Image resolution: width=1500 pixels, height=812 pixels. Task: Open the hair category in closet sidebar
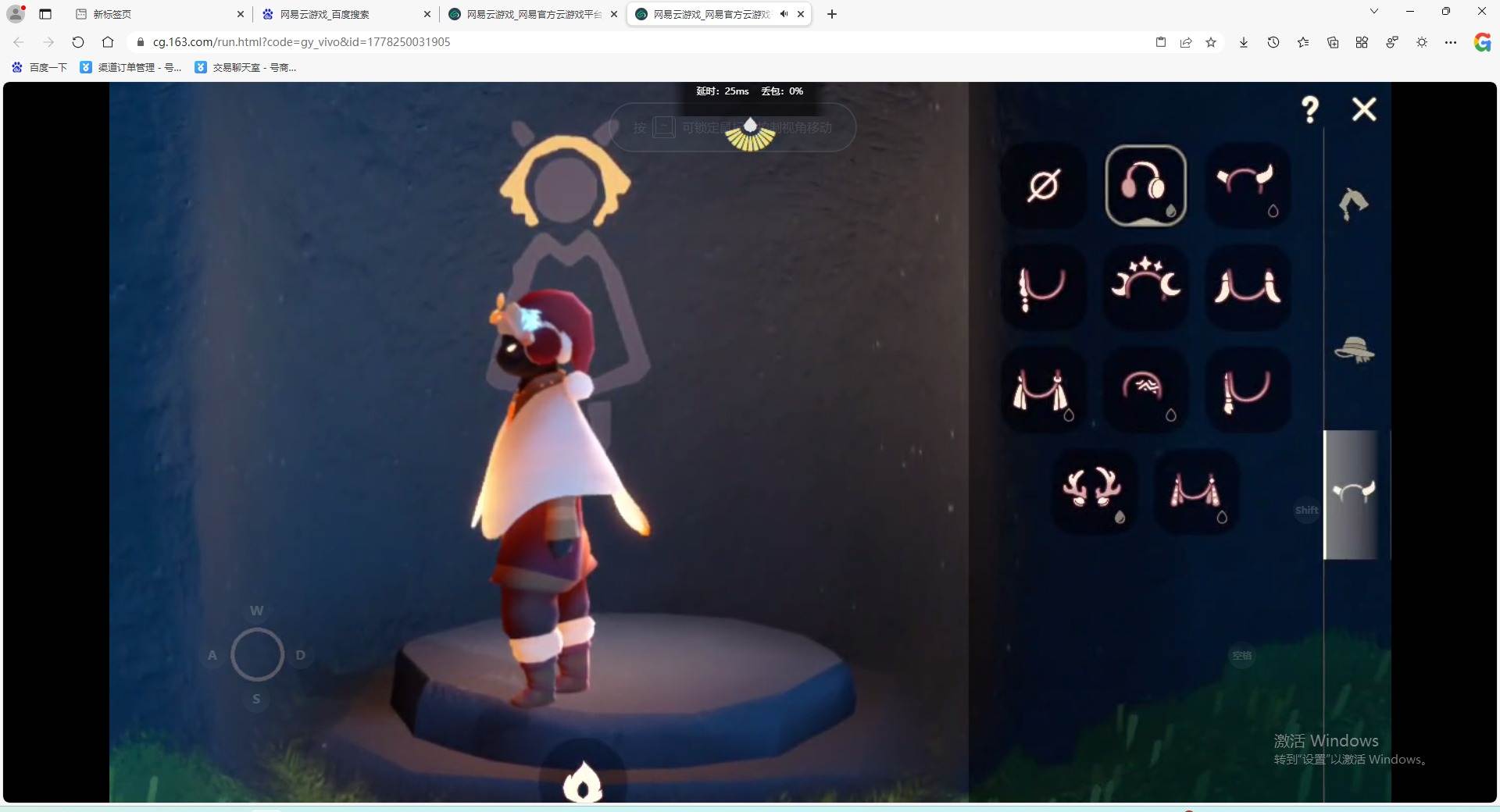point(1354,204)
